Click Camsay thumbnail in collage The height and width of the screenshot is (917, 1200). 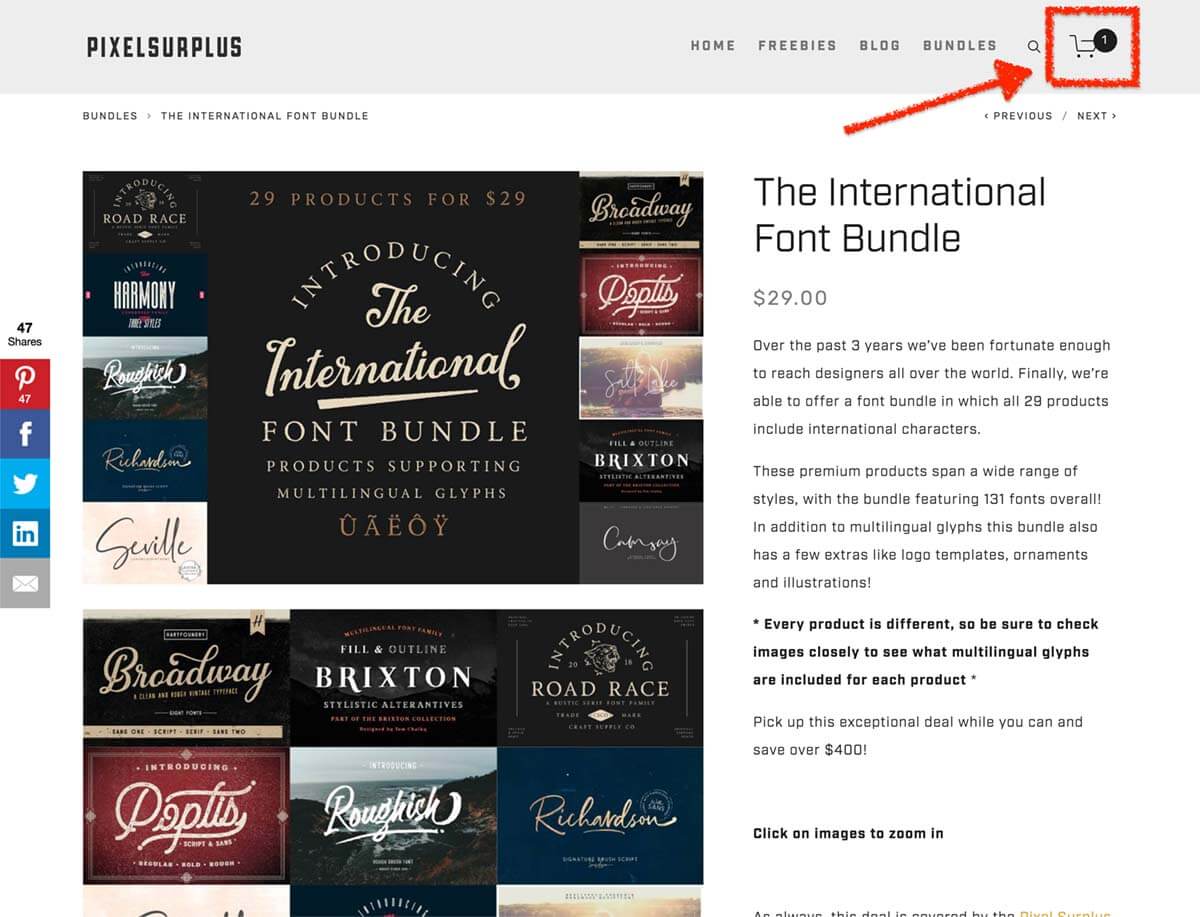(x=641, y=543)
